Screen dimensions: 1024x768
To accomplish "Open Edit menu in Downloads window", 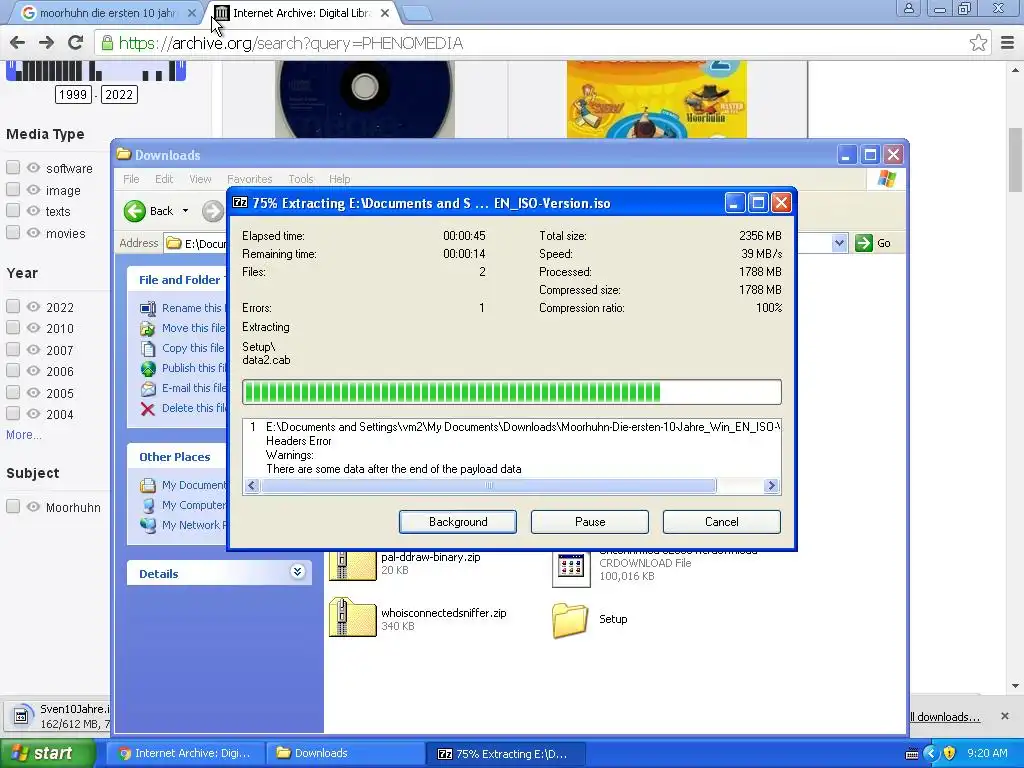I will tap(164, 179).
